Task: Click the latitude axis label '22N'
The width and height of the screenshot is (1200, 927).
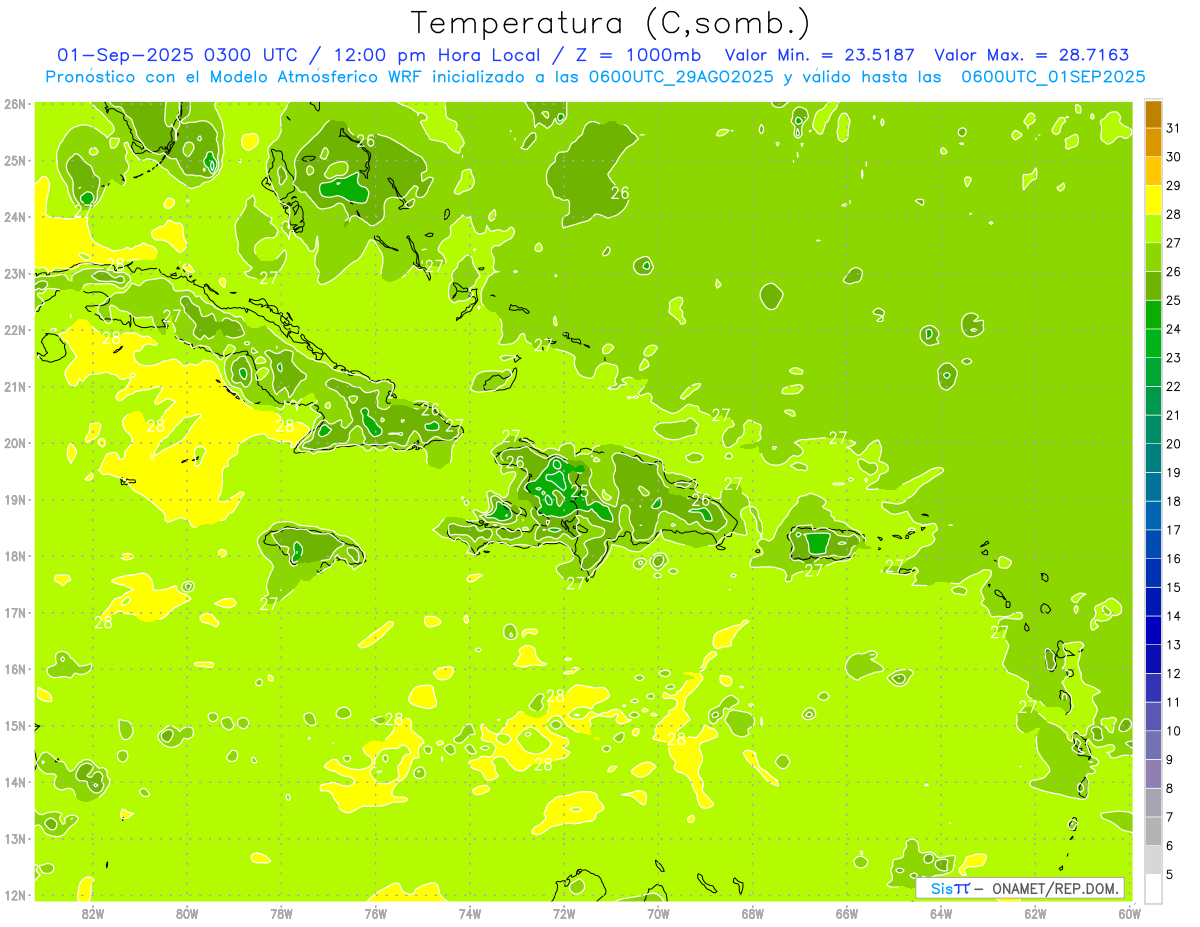Action: (15, 330)
